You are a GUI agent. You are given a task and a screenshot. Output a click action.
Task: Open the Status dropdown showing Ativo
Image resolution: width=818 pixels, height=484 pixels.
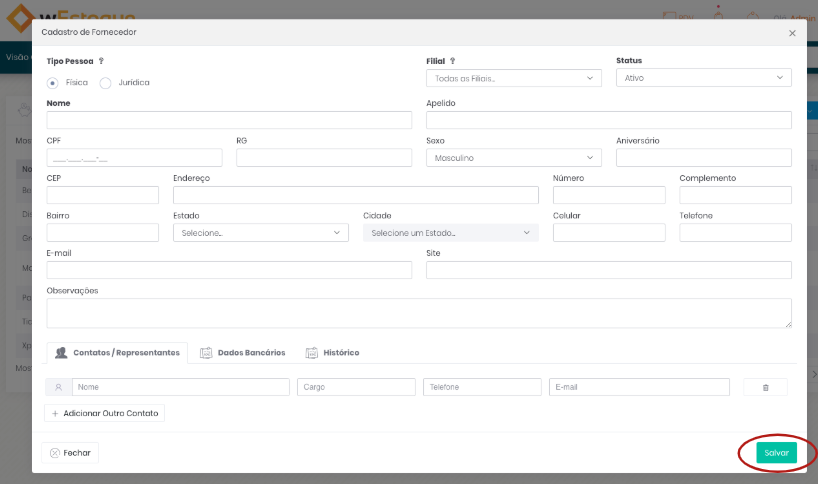pyautogui.click(x=704, y=78)
